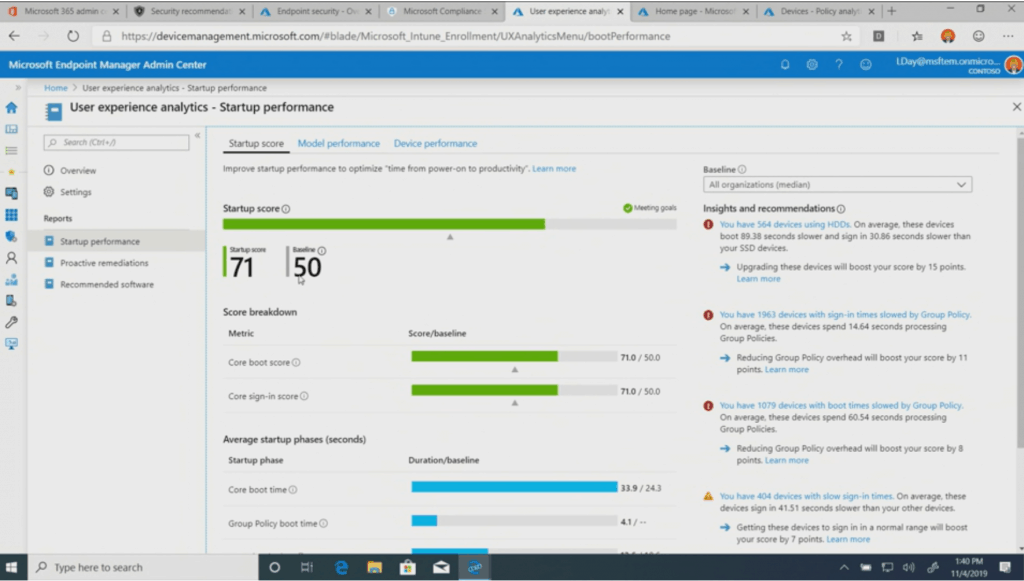The height and width of the screenshot is (581, 1024).
Task: Open the Apps grid icon in the left rail
Action: pos(11,215)
